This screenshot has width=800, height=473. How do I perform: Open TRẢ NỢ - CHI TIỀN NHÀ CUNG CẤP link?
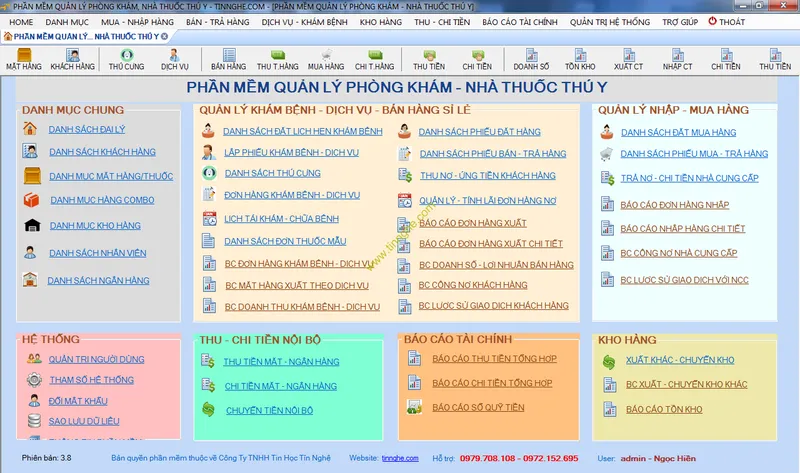tap(689, 178)
